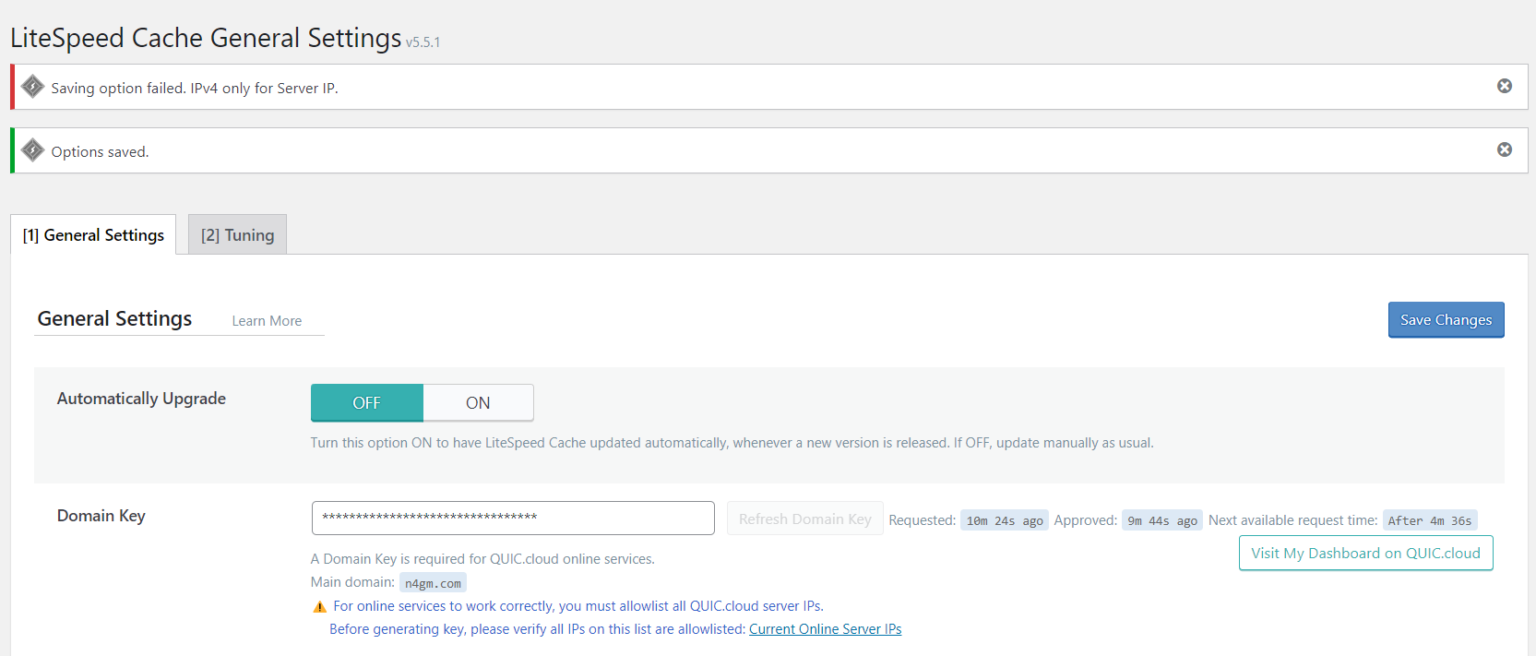Image resolution: width=1536 pixels, height=656 pixels.
Task: Open the Current Online Server IPs link
Action: [824, 628]
